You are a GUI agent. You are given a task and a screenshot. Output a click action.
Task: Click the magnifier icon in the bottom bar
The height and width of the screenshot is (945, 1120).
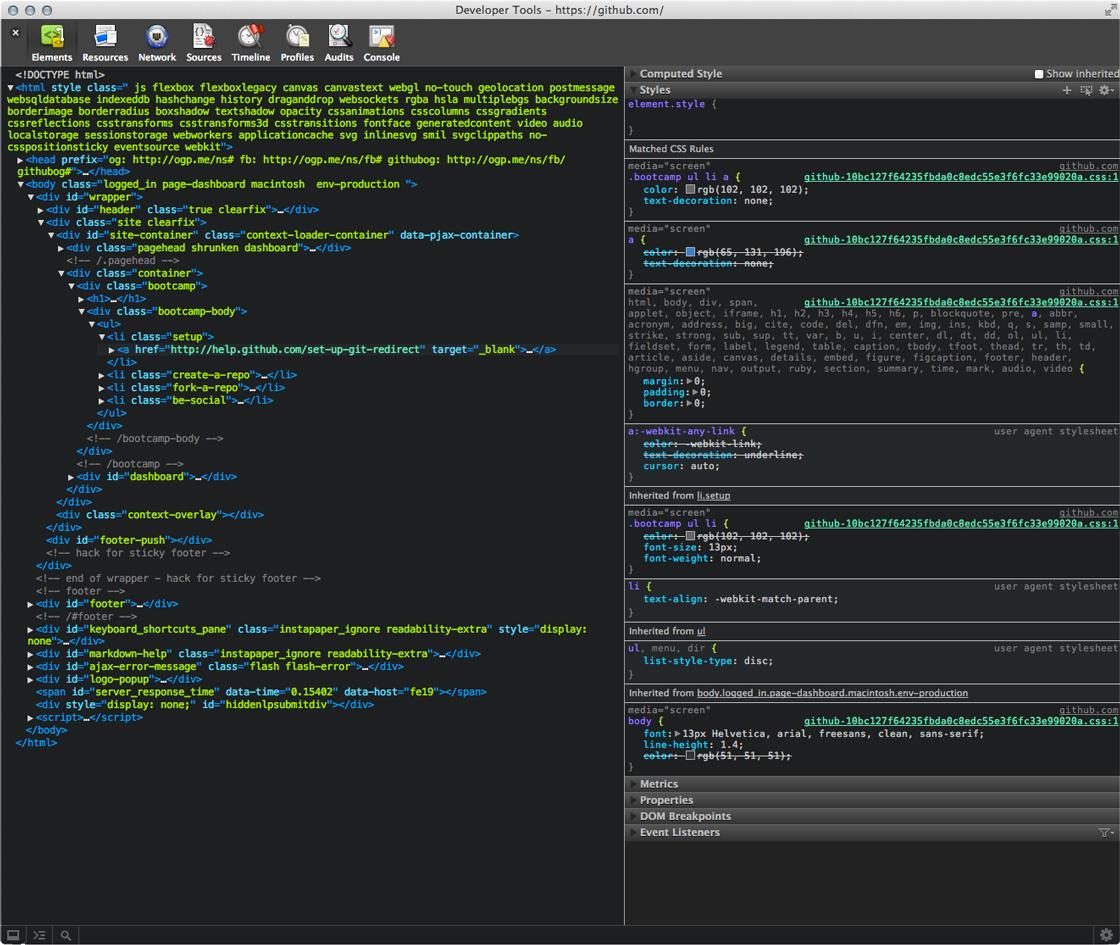point(65,935)
